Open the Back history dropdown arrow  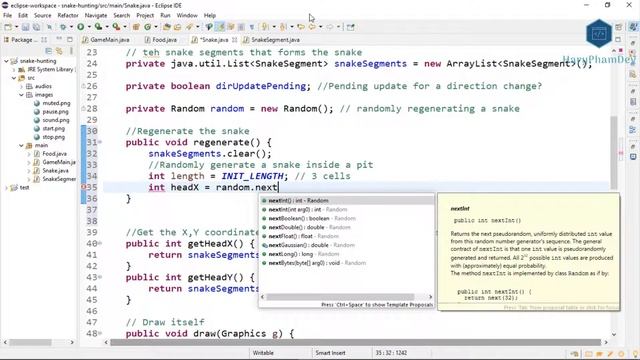point(320,27)
